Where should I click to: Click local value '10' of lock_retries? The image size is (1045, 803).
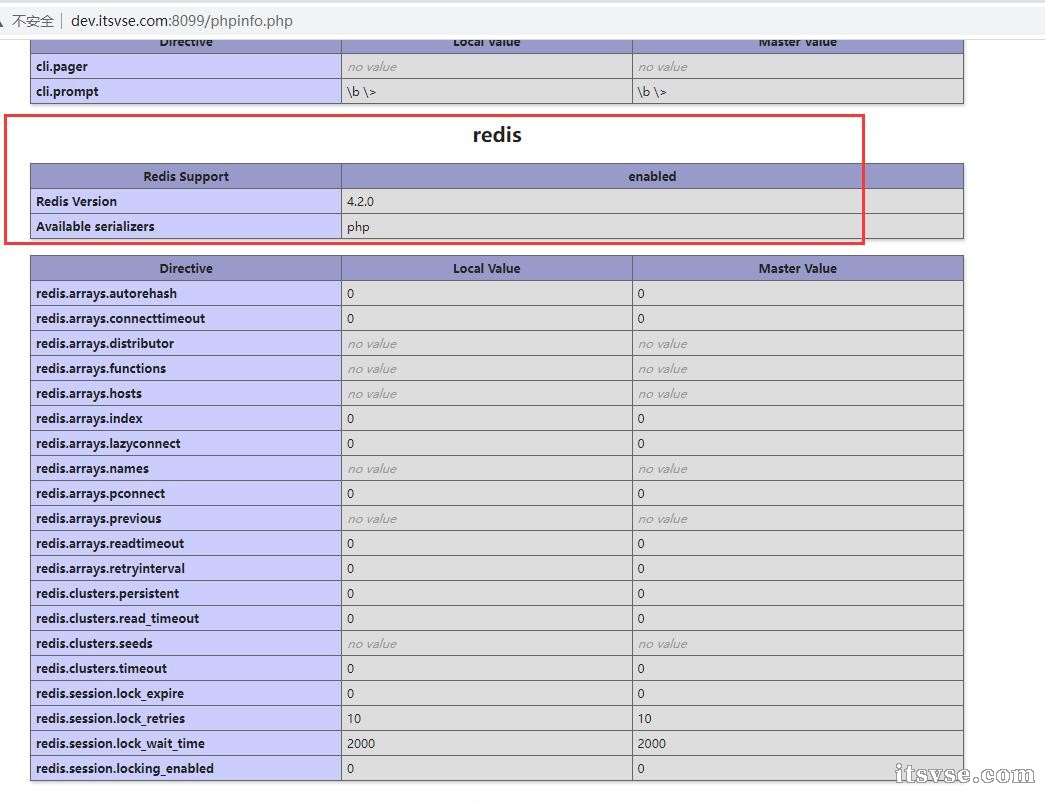(x=354, y=718)
